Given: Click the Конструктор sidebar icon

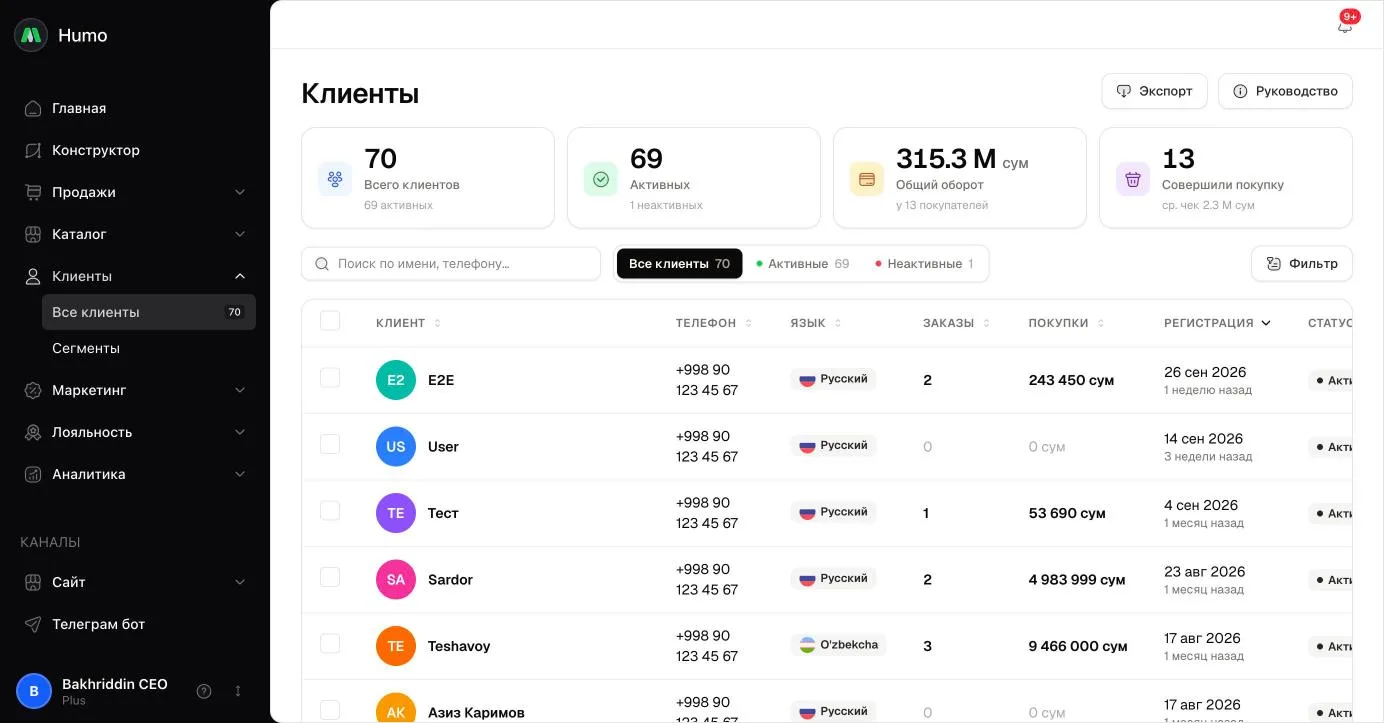Looking at the screenshot, I should pos(33,150).
